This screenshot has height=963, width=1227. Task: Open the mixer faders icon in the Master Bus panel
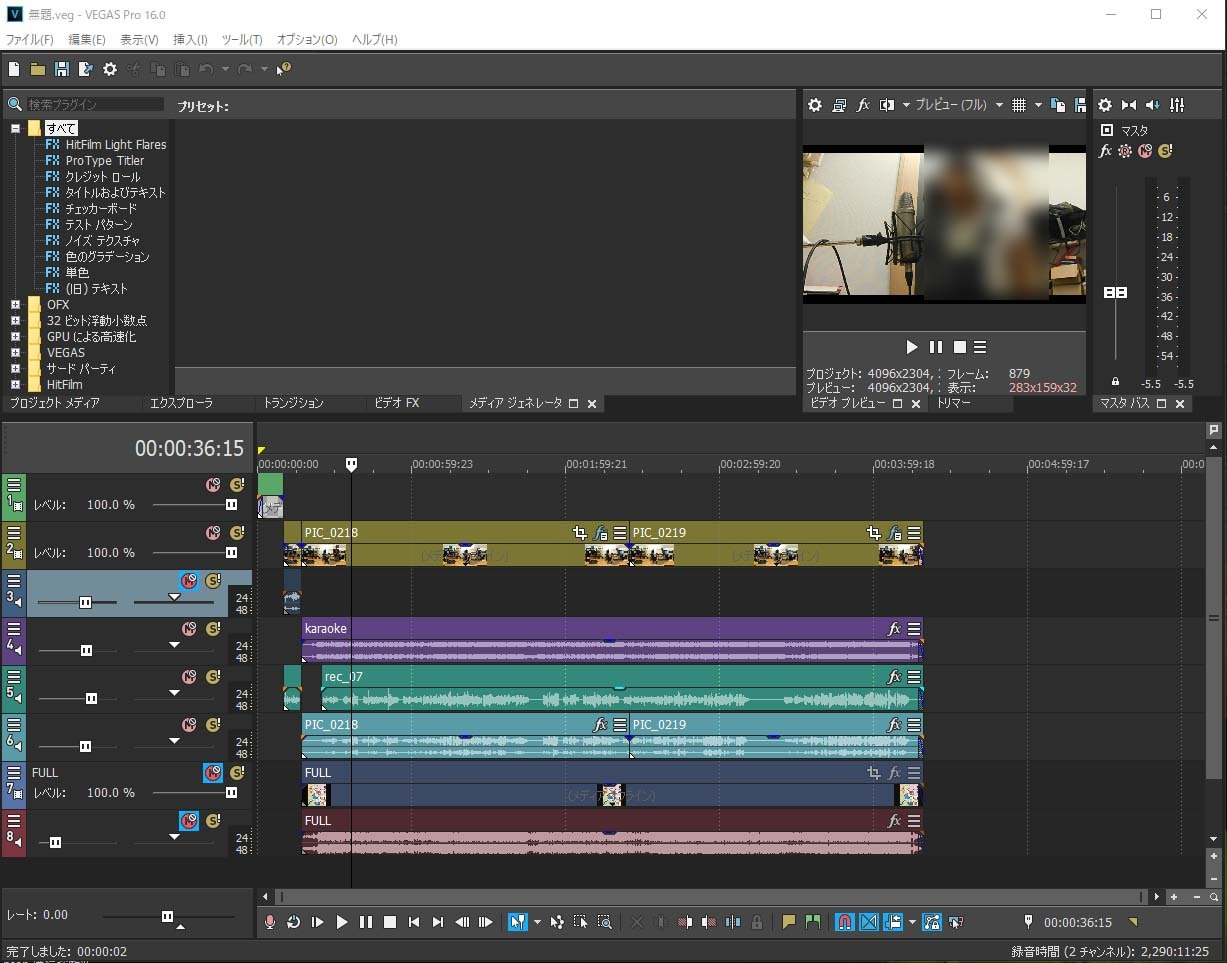point(1177,105)
